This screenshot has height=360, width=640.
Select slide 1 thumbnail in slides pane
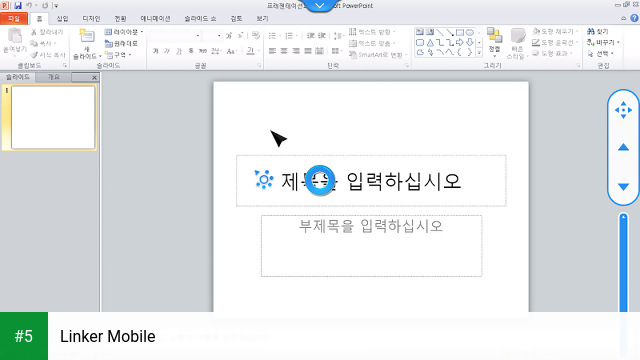click(x=53, y=118)
